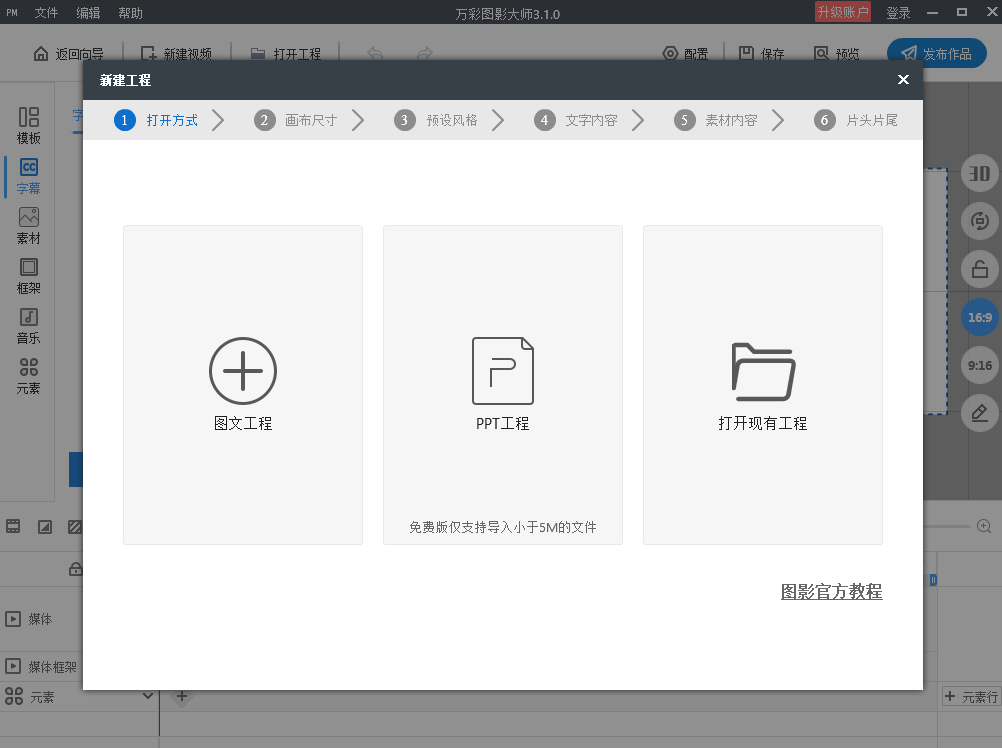Image resolution: width=1002 pixels, height=748 pixels.
Task: Expand the 元素 track dropdown chevron
Action: [x=148, y=696]
